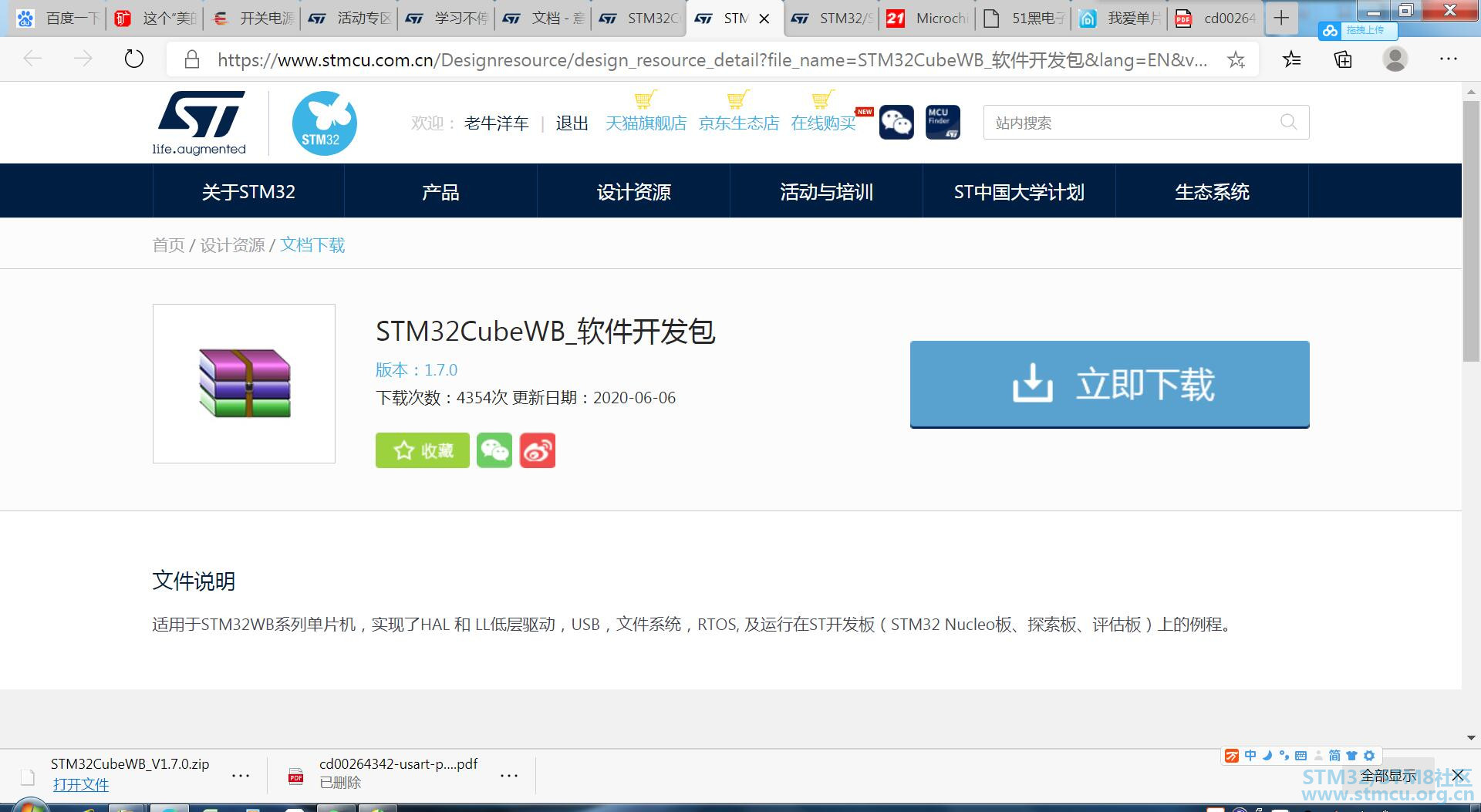Click the Baidu cloud upload widget
The width and height of the screenshot is (1481, 812).
click(x=1358, y=30)
